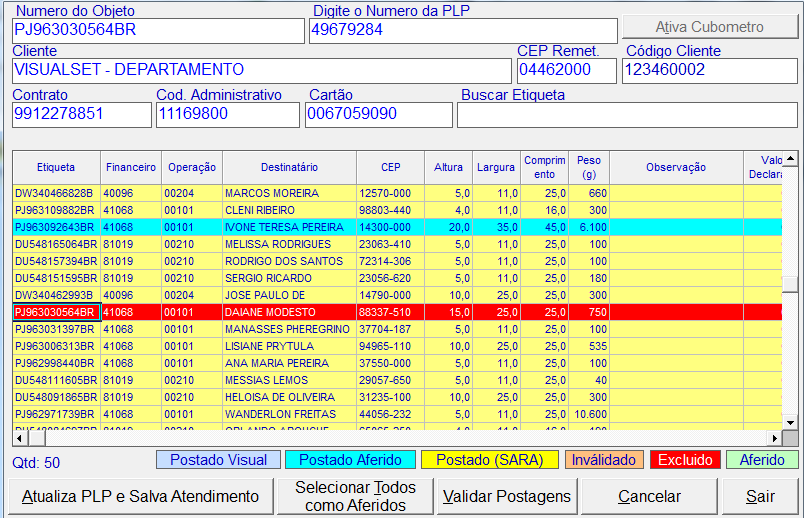
Task: Click destinatário MANASSES PHEREGRINO
Action: [287, 329]
